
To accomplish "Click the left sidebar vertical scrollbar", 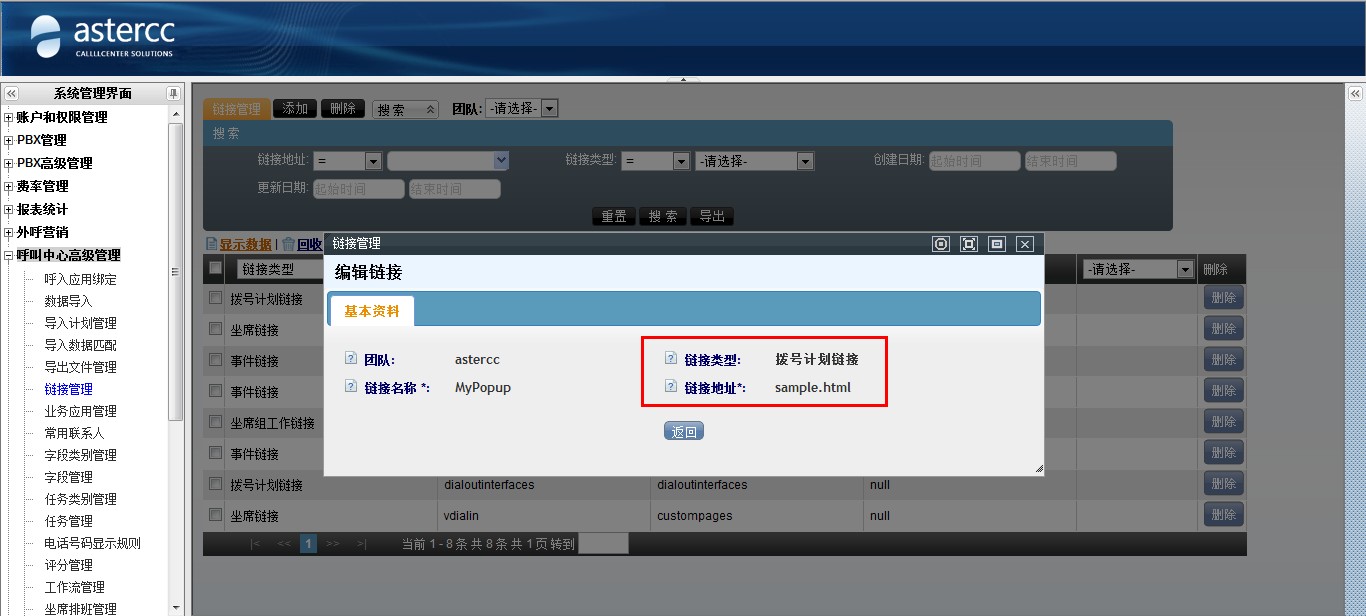I will point(176,270).
